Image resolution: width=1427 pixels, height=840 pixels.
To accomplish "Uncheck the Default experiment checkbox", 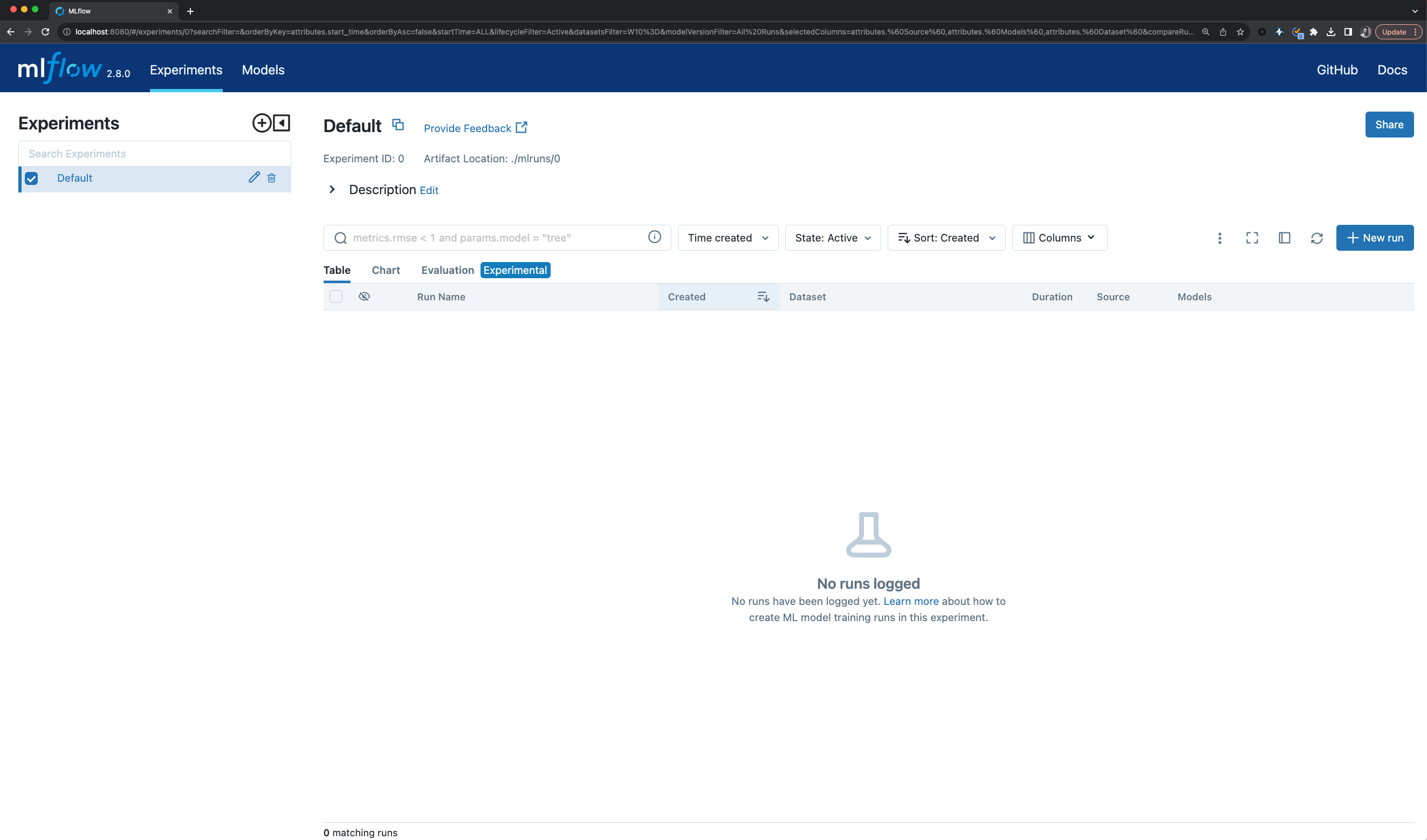I will click(31, 178).
